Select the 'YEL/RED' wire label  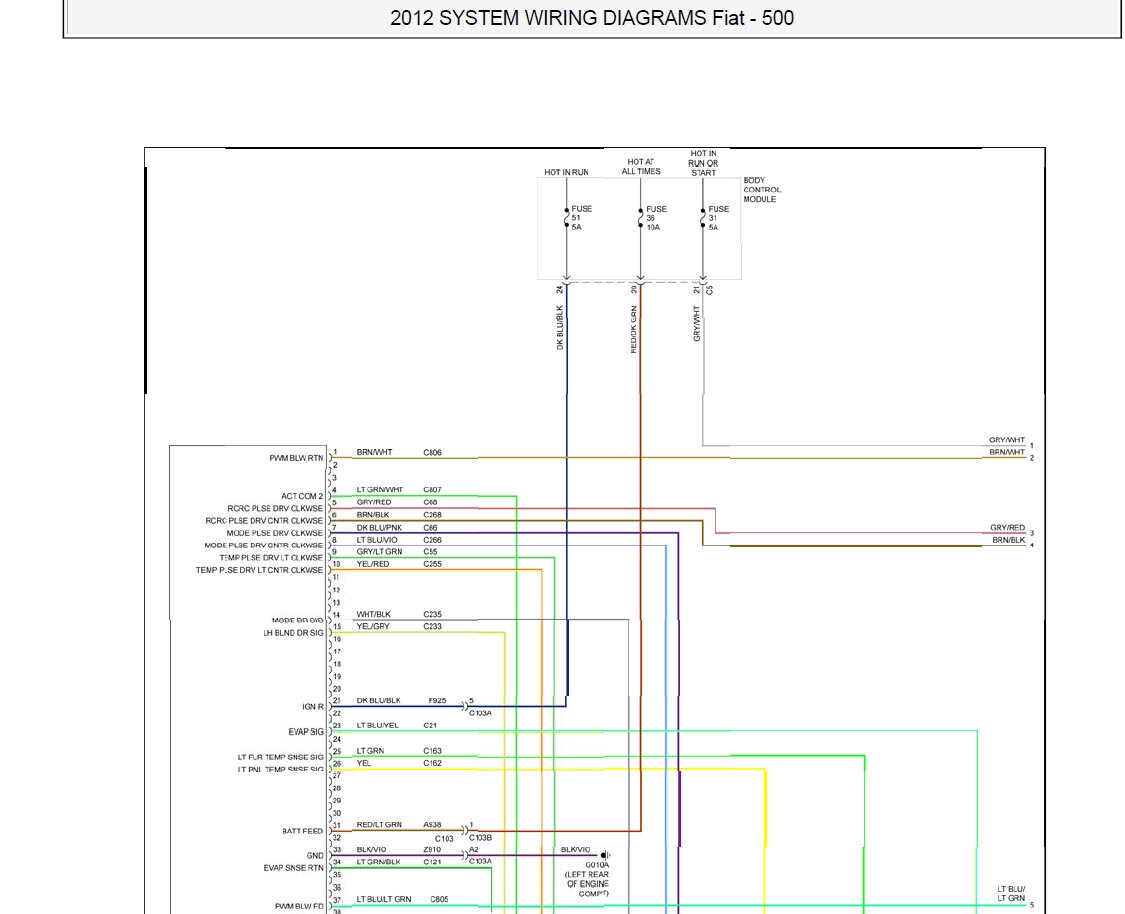[373, 564]
